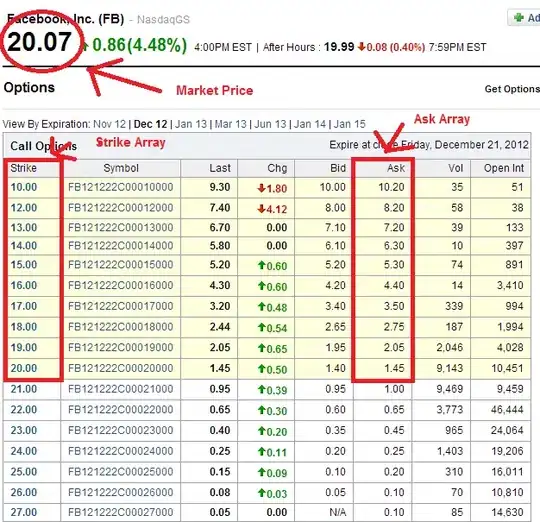Open strike 12.00 link
This screenshot has width=540, height=522.
click(23, 208)
